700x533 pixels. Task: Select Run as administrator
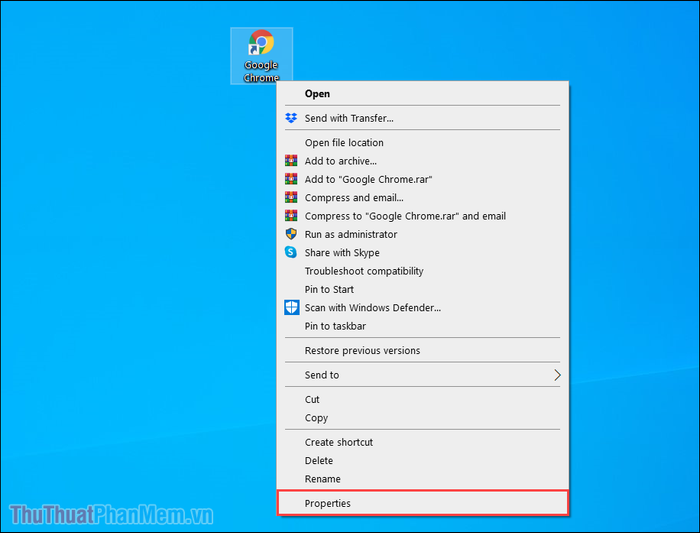422,234
